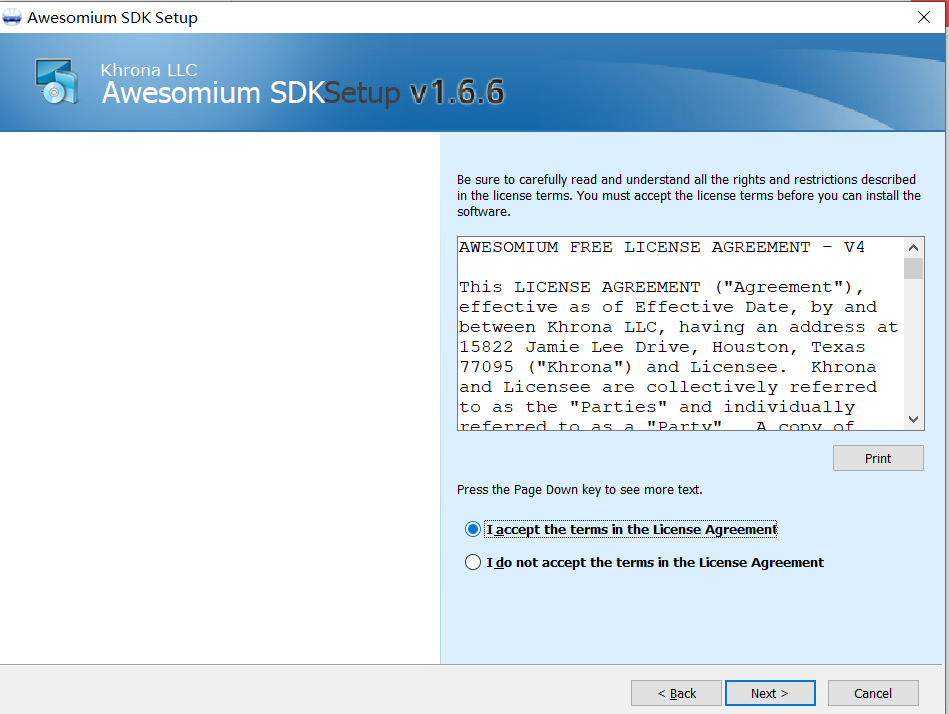Click the 'Khrona LLC' banner text

(149, 70)
